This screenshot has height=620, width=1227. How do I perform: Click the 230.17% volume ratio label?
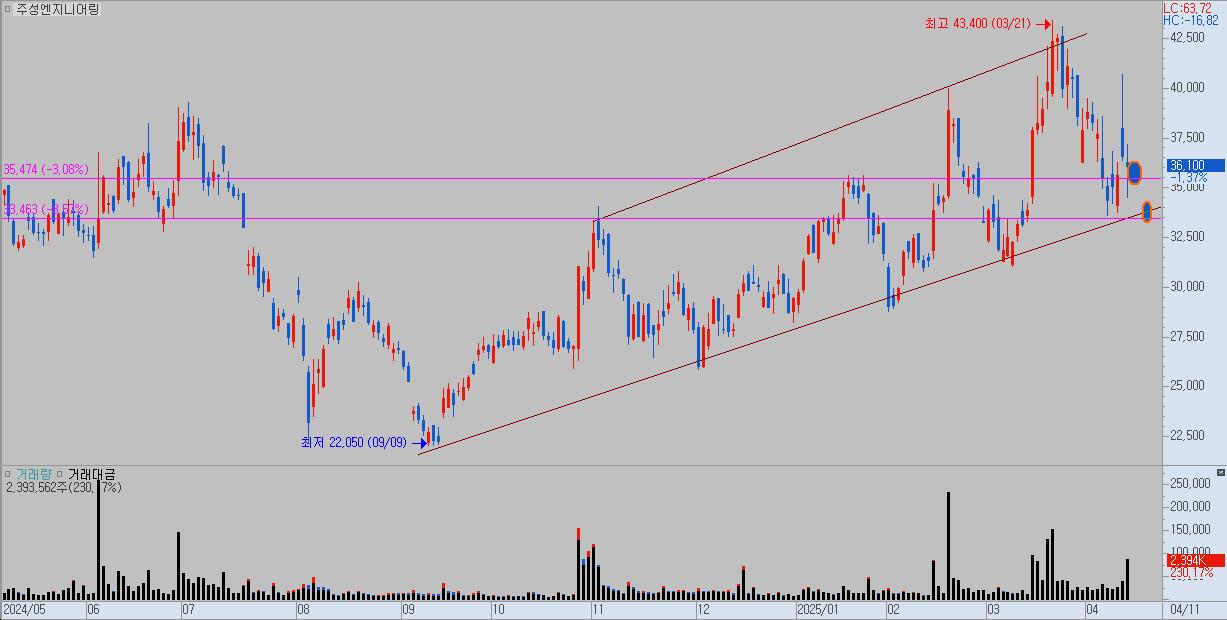pos(1190,573)
